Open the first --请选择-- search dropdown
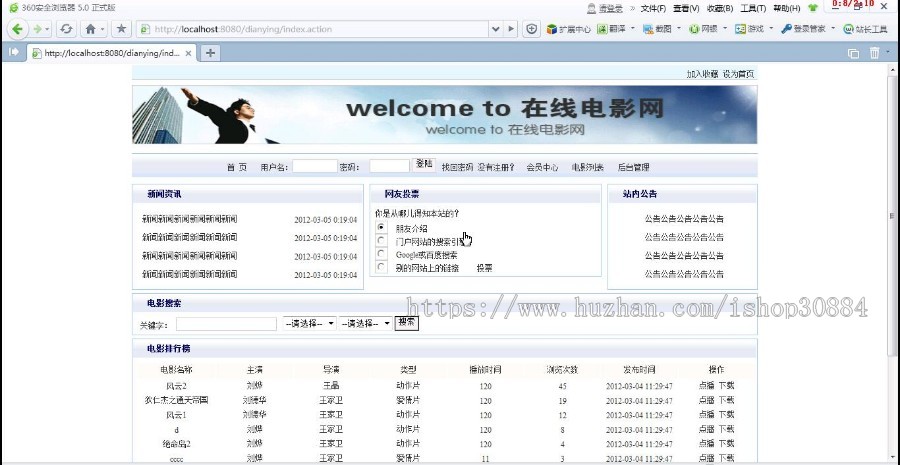The height and width of the screenshot is (465, 900). (x=309, y=324)
